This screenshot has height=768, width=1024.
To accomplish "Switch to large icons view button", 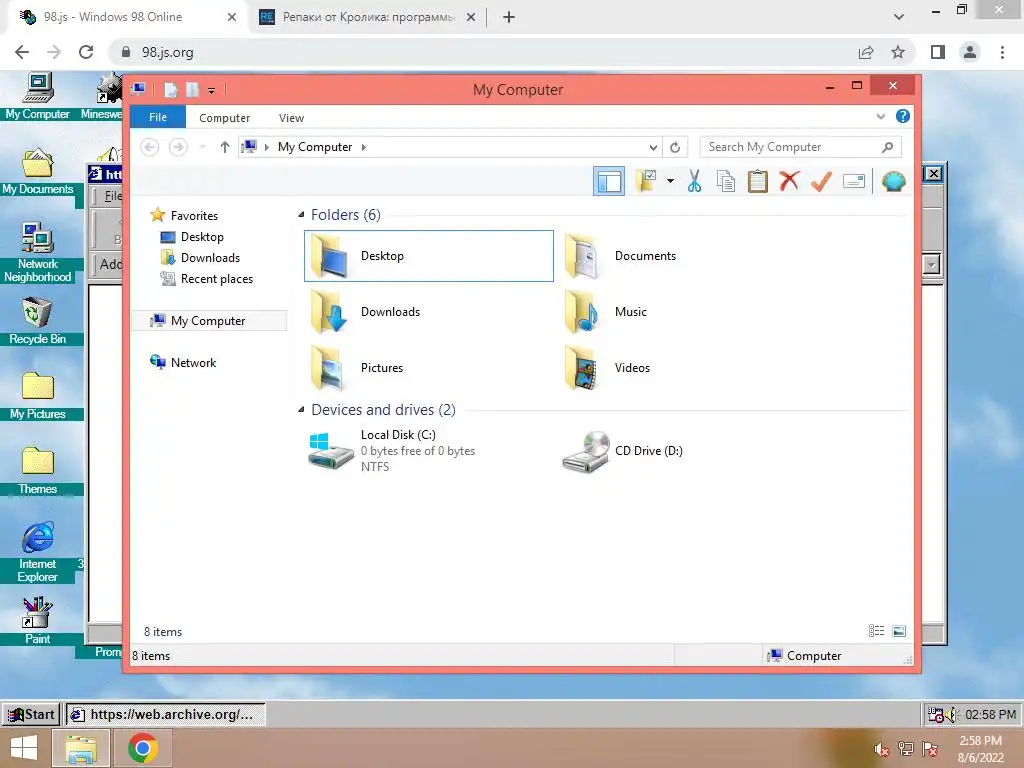I will (x=899, y=631).
